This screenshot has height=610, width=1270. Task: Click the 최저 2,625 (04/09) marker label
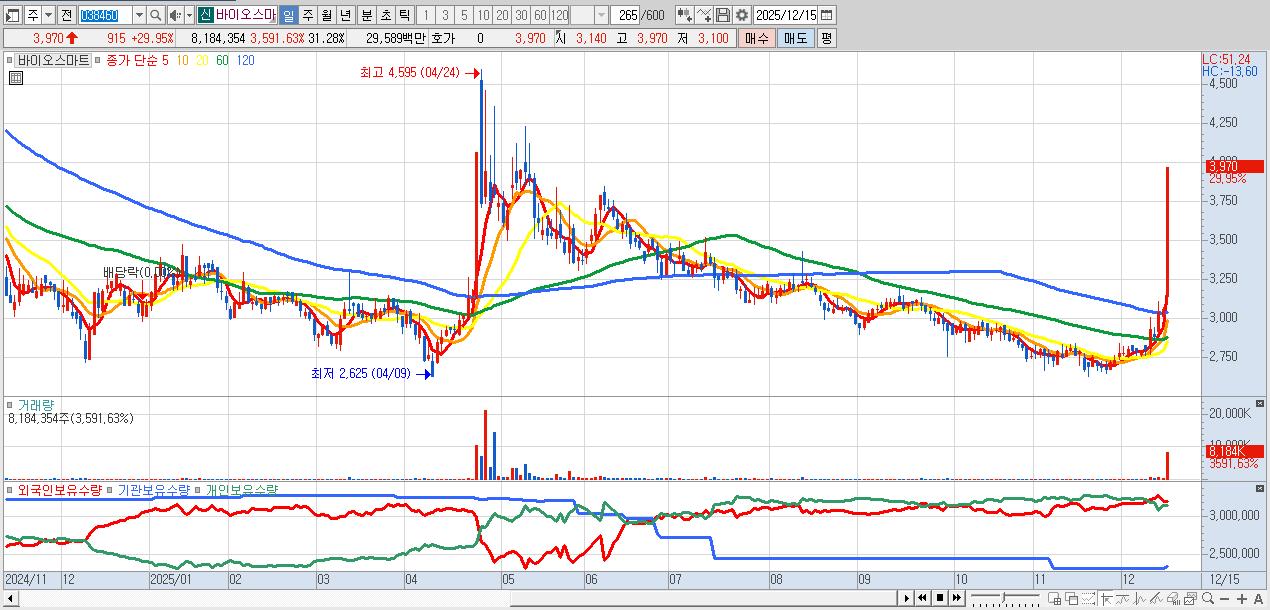pos(361,373)
